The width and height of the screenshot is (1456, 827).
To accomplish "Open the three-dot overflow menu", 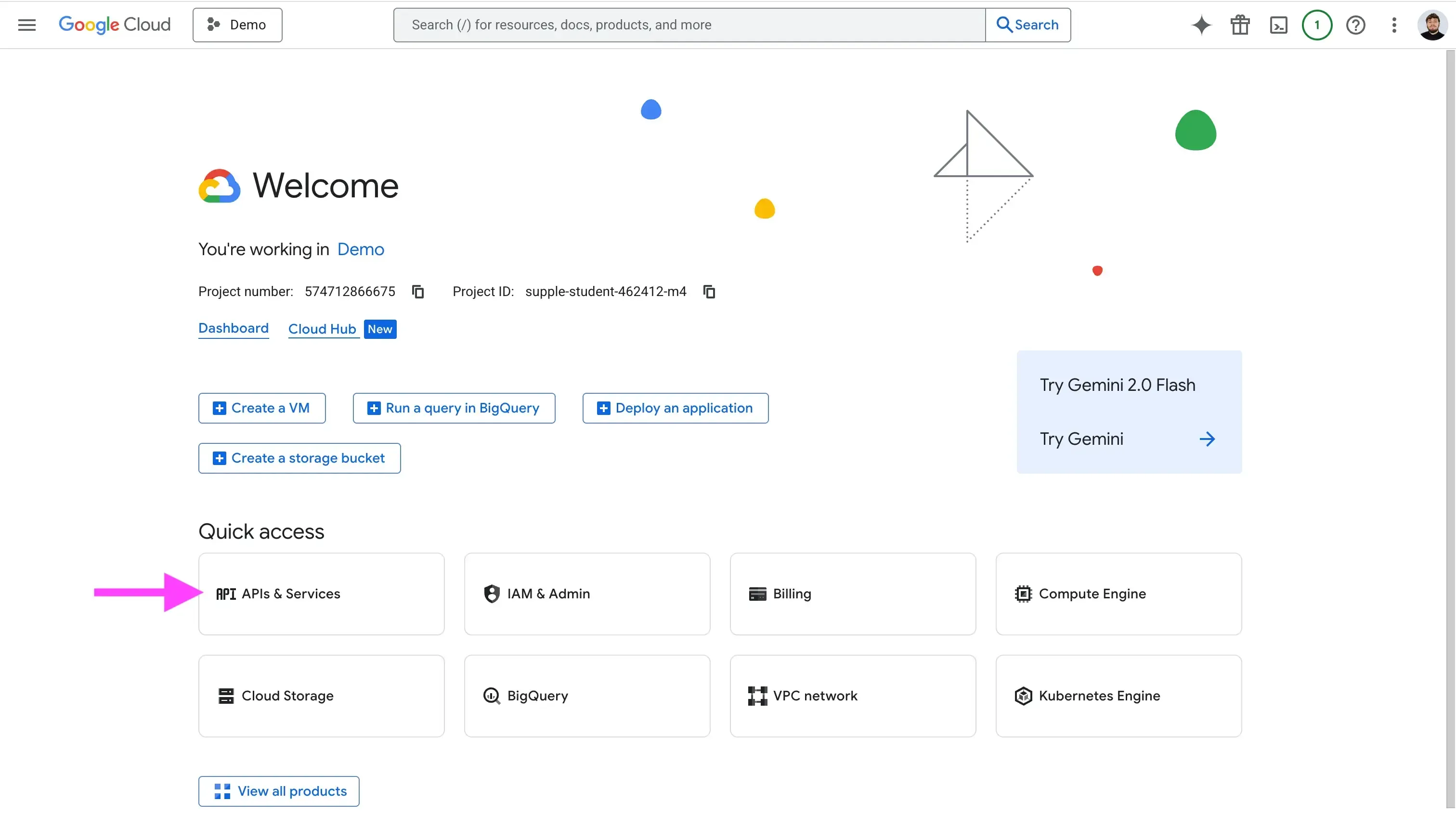I will point(1395,25).
